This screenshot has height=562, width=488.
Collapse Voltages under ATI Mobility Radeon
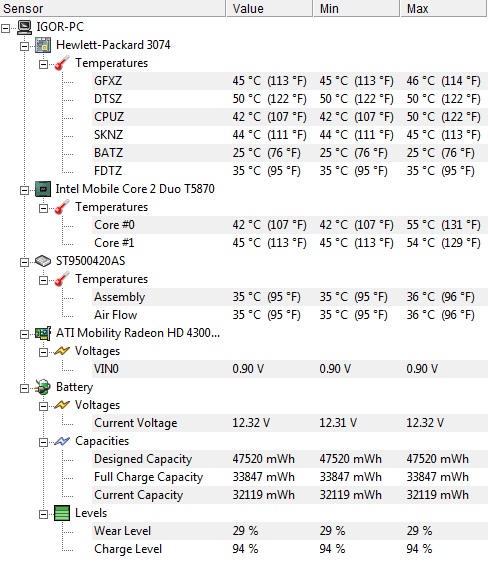(x=43, y=352)
